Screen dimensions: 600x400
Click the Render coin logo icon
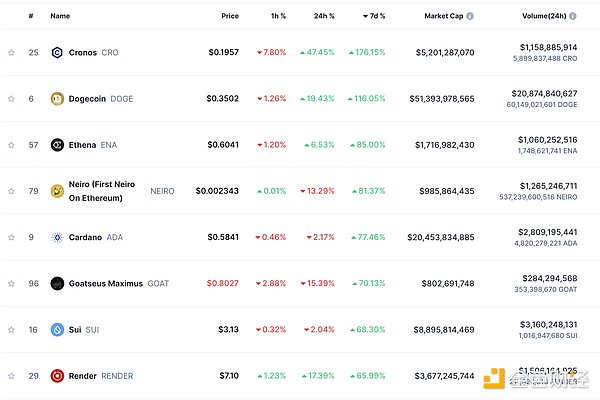coord(57,376)
